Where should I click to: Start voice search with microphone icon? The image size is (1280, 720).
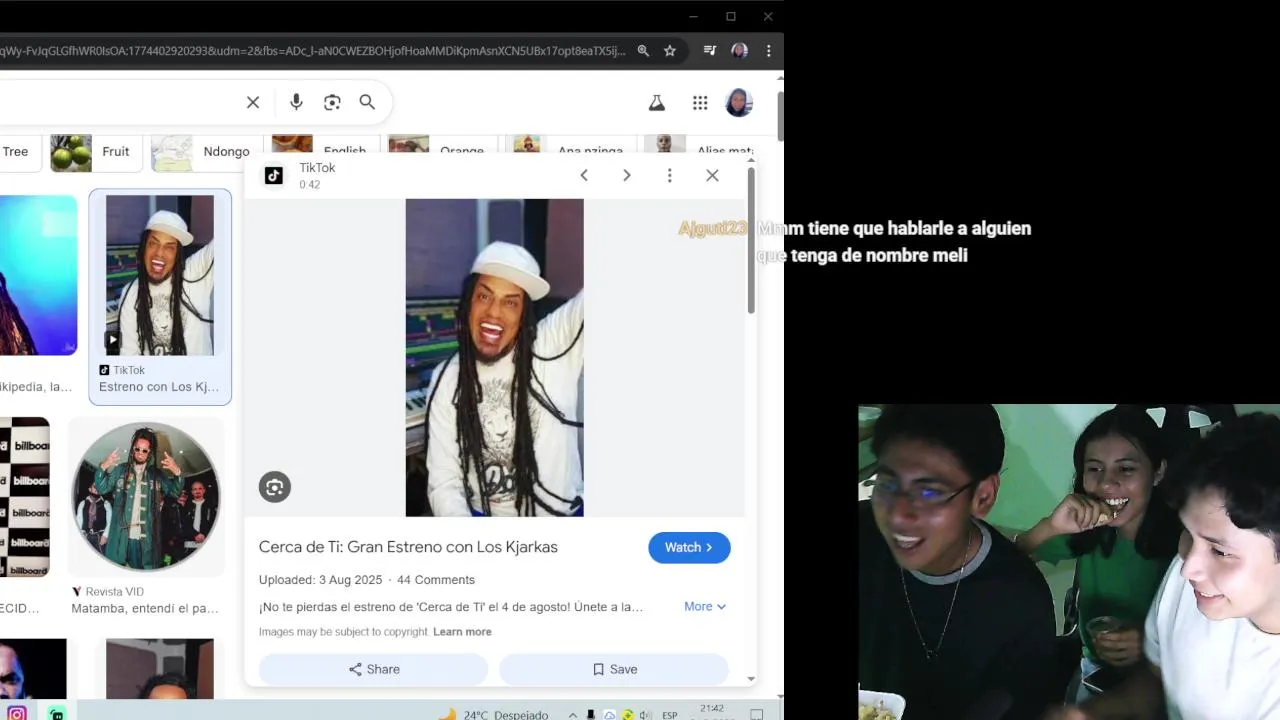point(296,102)
